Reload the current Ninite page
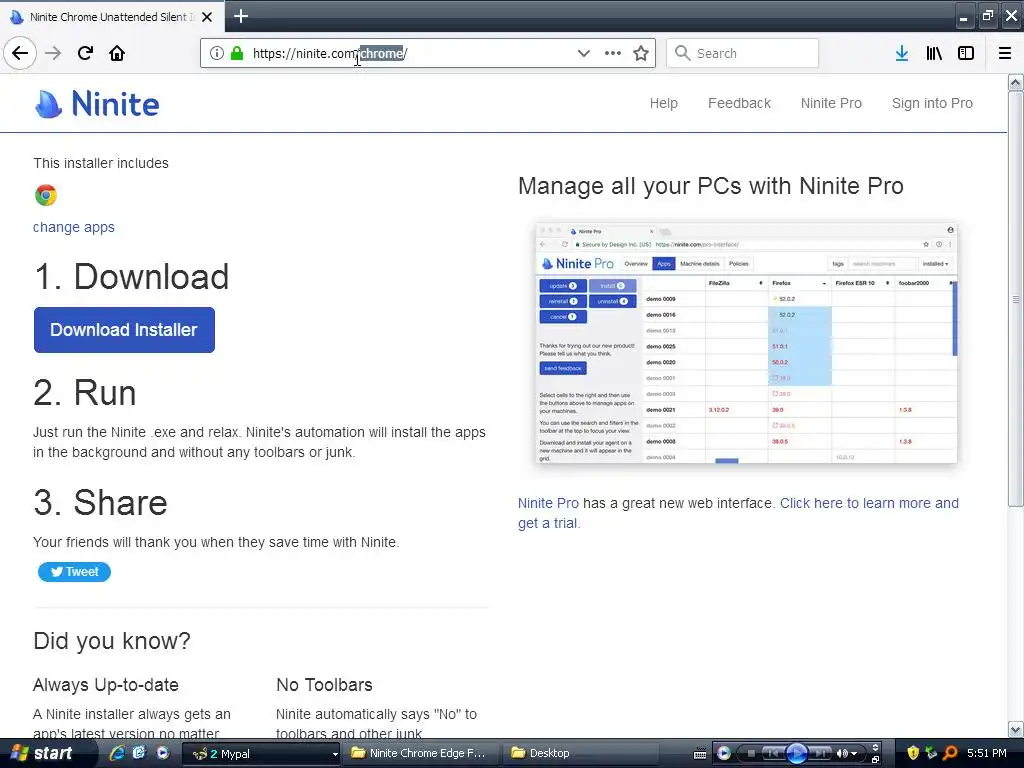This screenshot has height=768, width=1024. [x=85, y=53]
